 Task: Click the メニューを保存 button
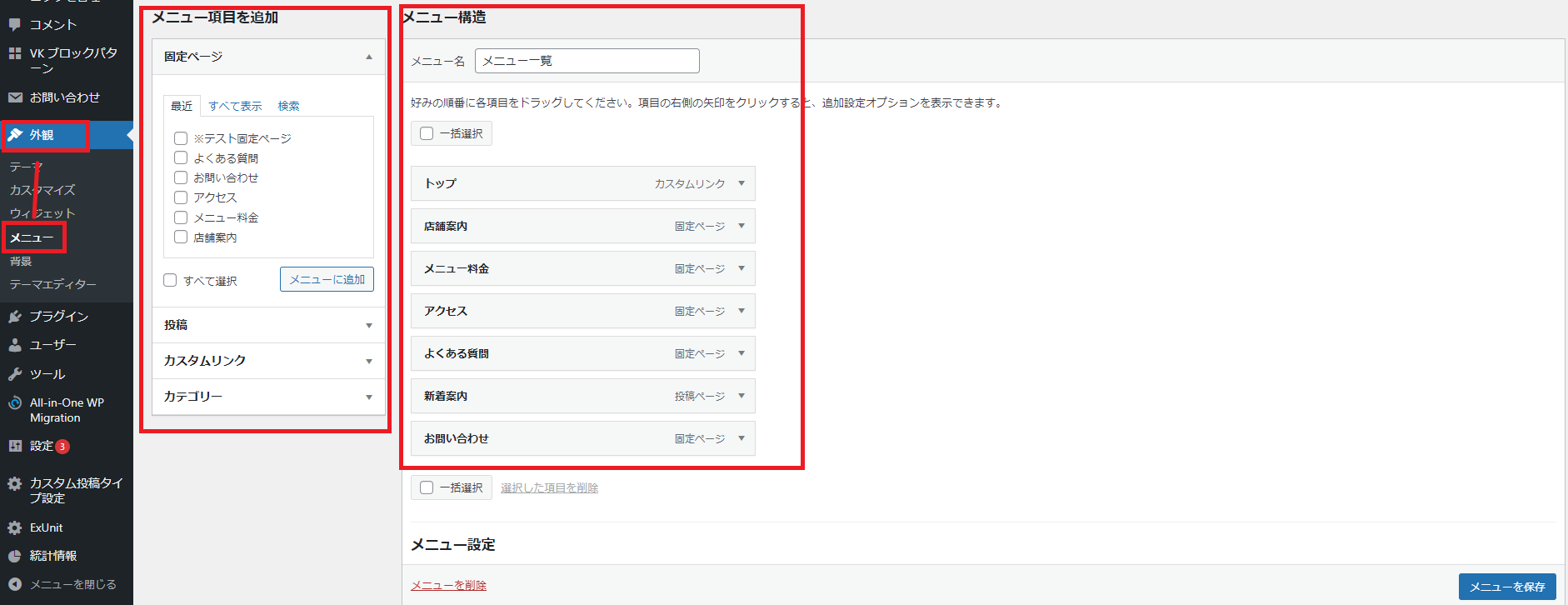click(x=1506, y=587)
